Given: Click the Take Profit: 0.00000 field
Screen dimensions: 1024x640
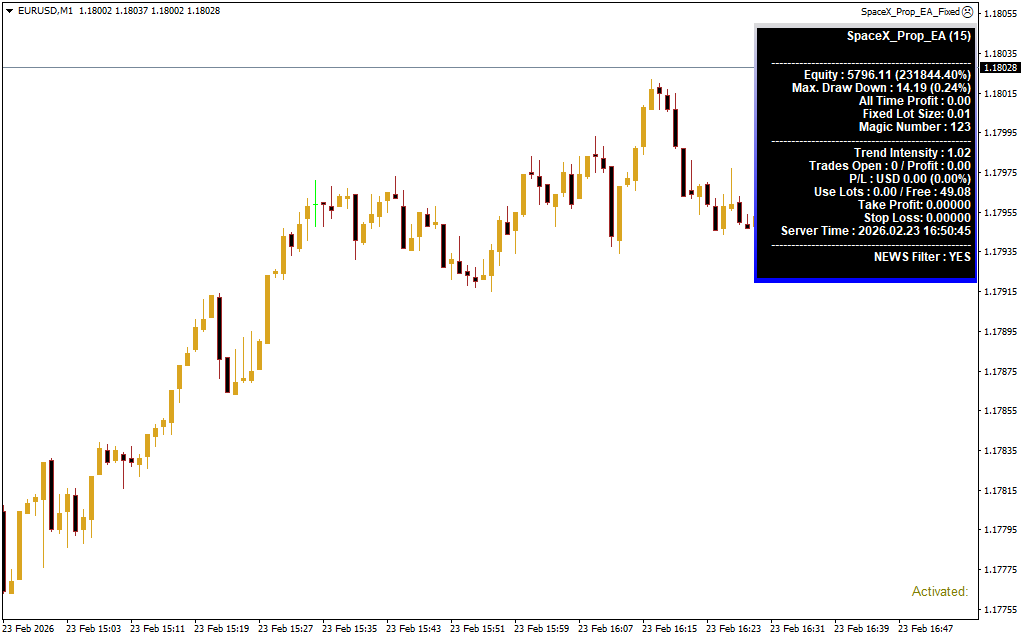Looking at the screenshot, I should pyautogui.click(x=914, y=205).
